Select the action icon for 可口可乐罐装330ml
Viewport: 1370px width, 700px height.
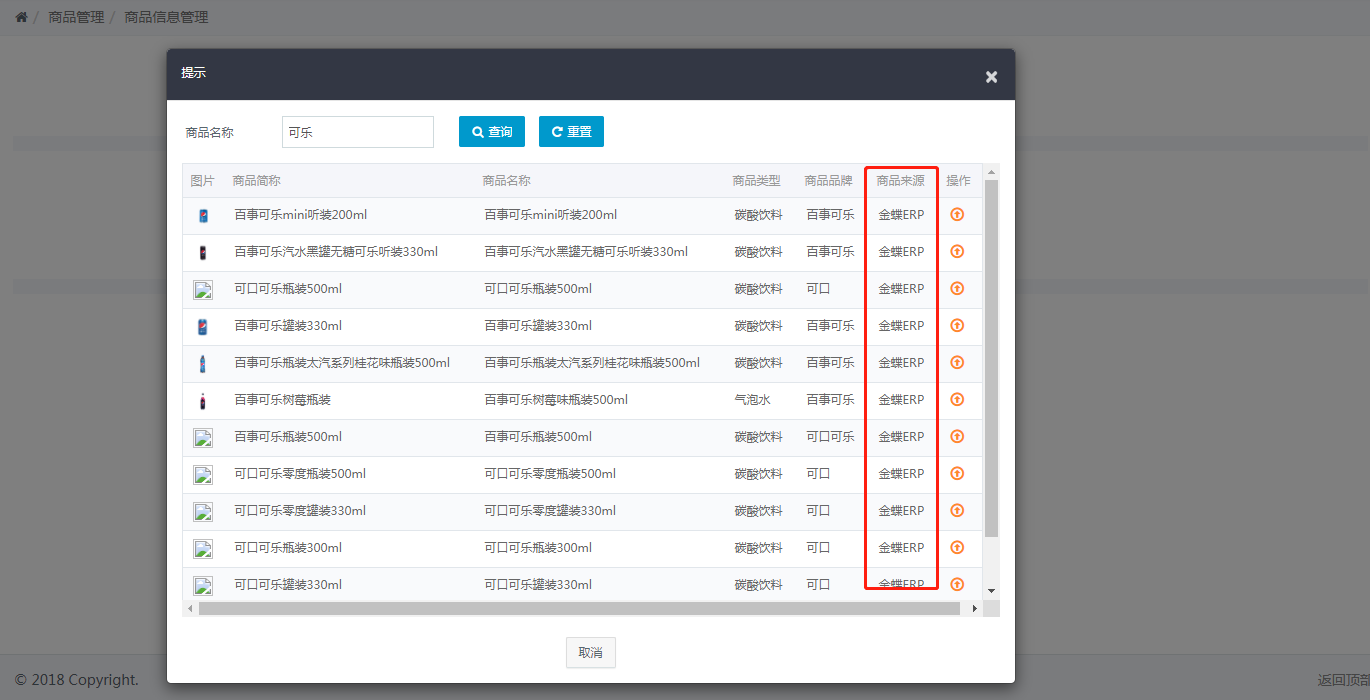pos(957,584)
